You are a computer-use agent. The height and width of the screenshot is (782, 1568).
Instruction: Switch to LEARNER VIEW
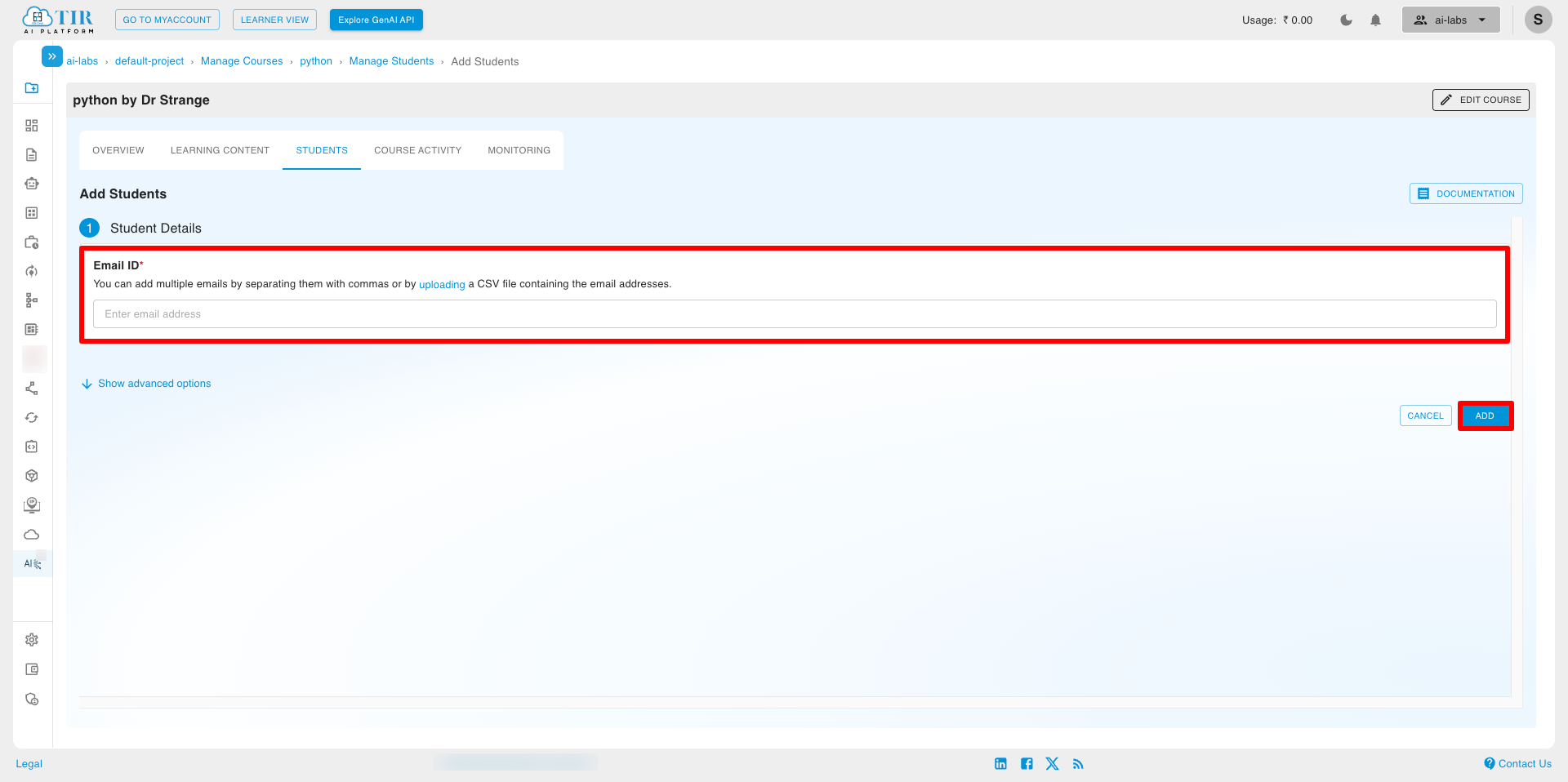274,20
